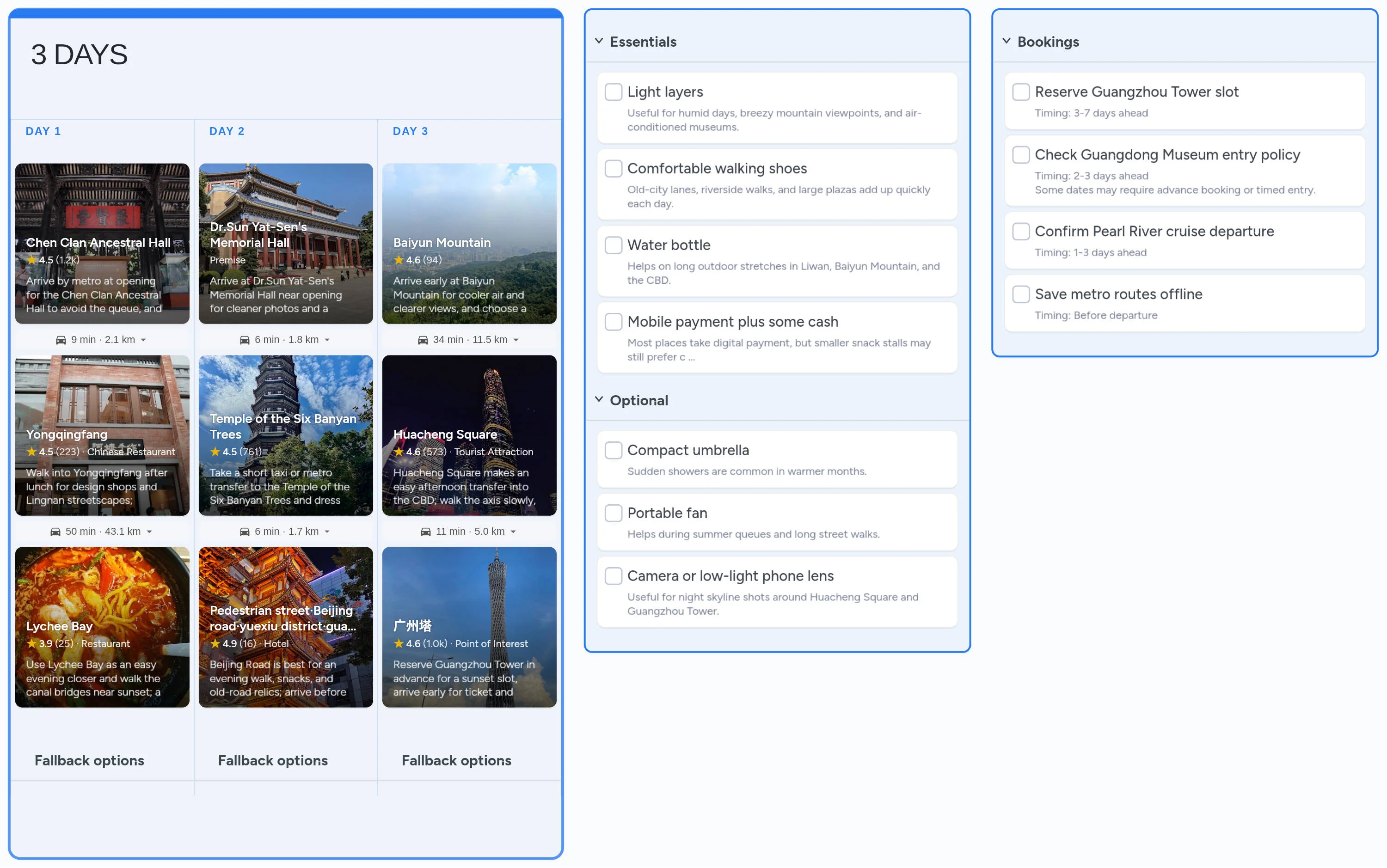Click car icon beside 34 min 11.5 km
The image size is (1387, 868).
[x=423, y=340]
